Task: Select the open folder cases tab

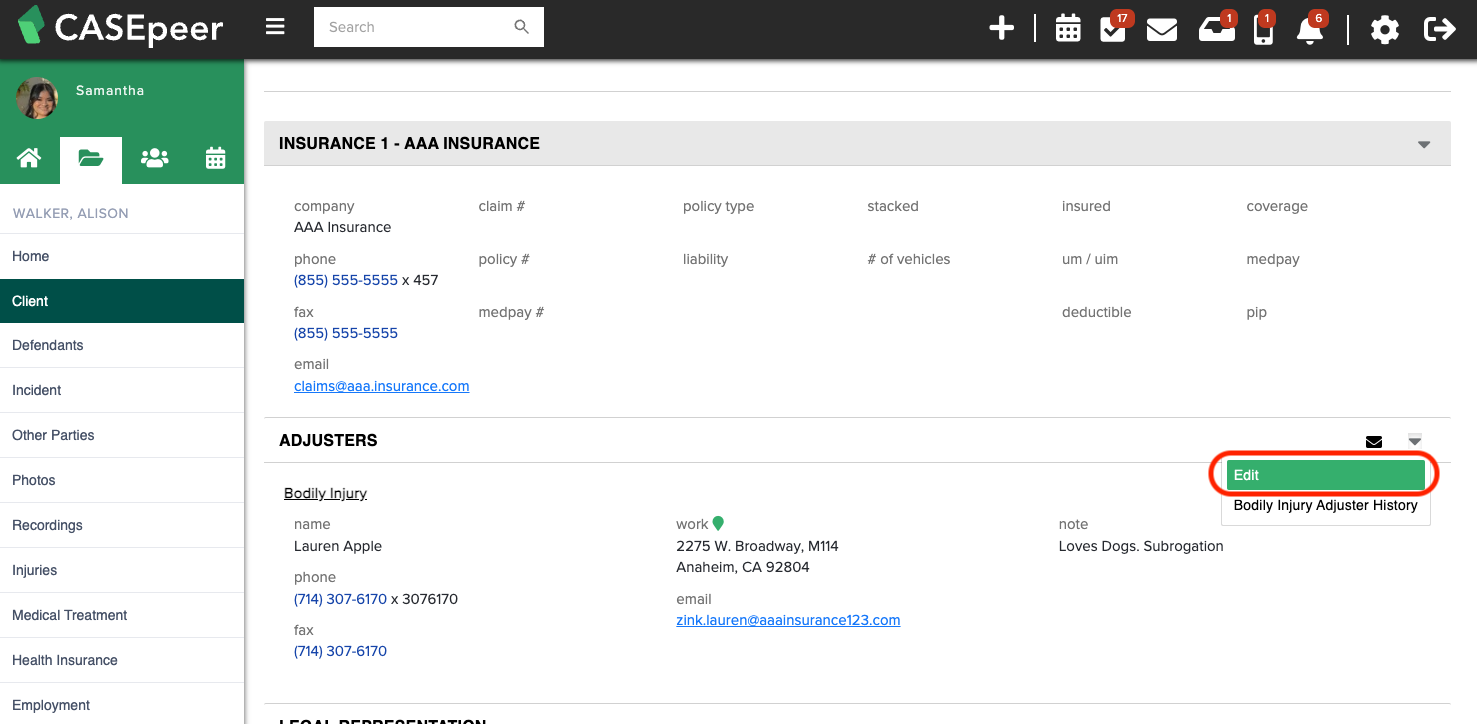Action: (x=91, y=159)
